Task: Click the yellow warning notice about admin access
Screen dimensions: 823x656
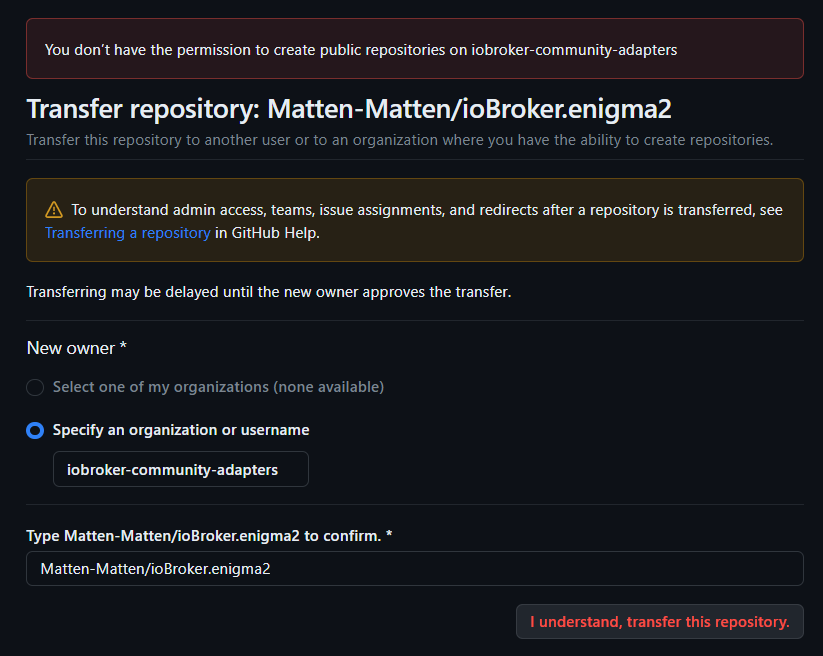Action: pyautogui.click(x=414, y=220)
